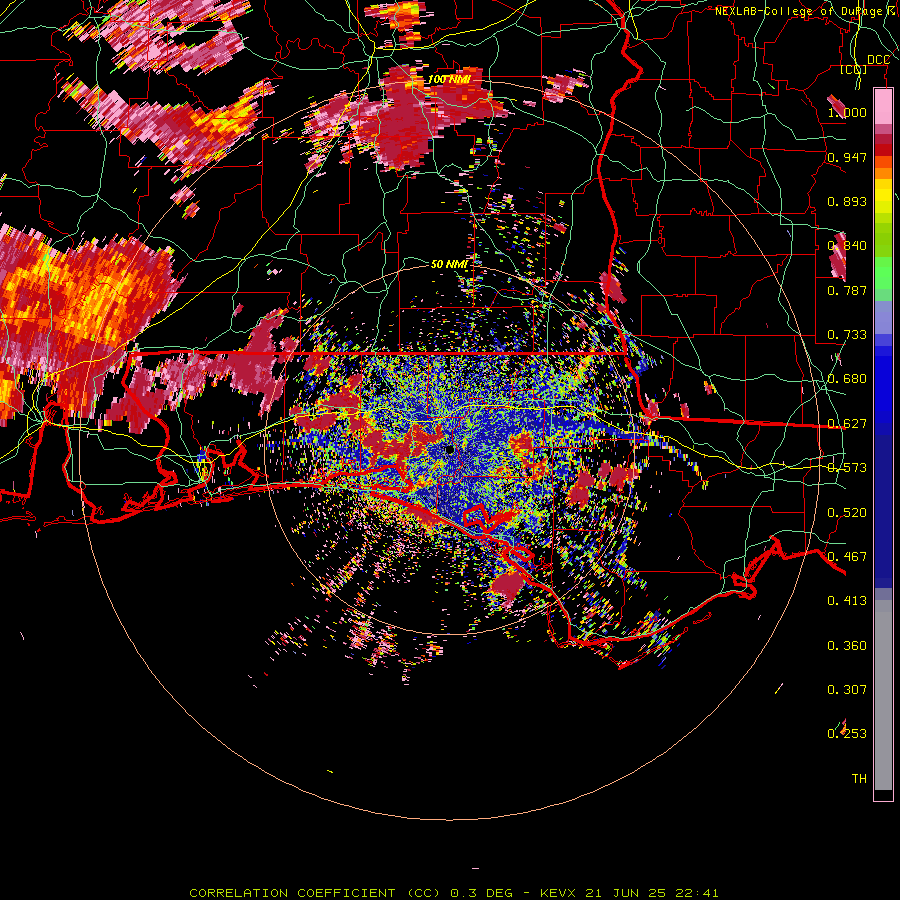The image size is (900, 900).
Task: Select the 0.573 color scale value
Action: point(847,468)
